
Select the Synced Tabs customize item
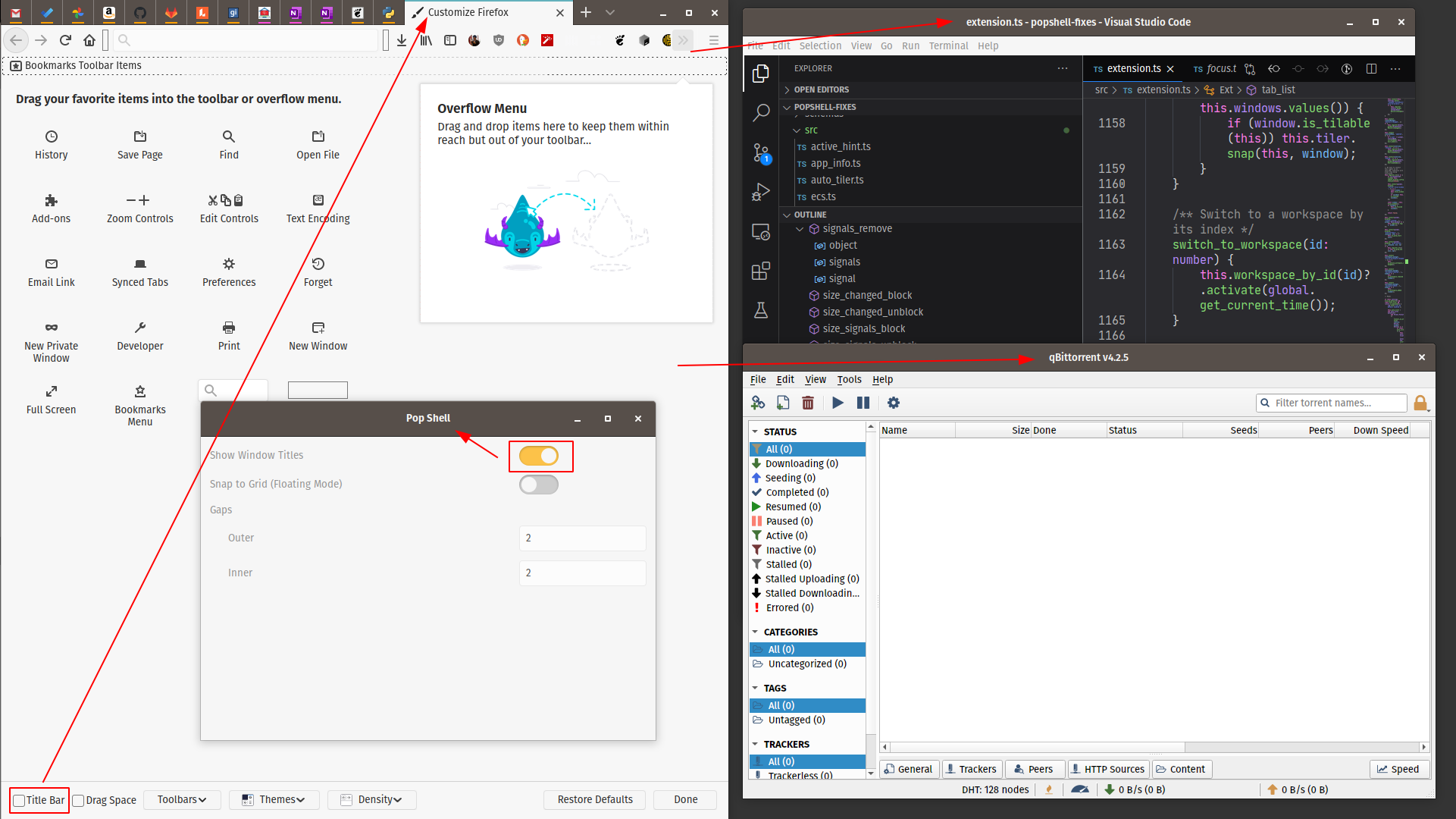click(140, 272)
